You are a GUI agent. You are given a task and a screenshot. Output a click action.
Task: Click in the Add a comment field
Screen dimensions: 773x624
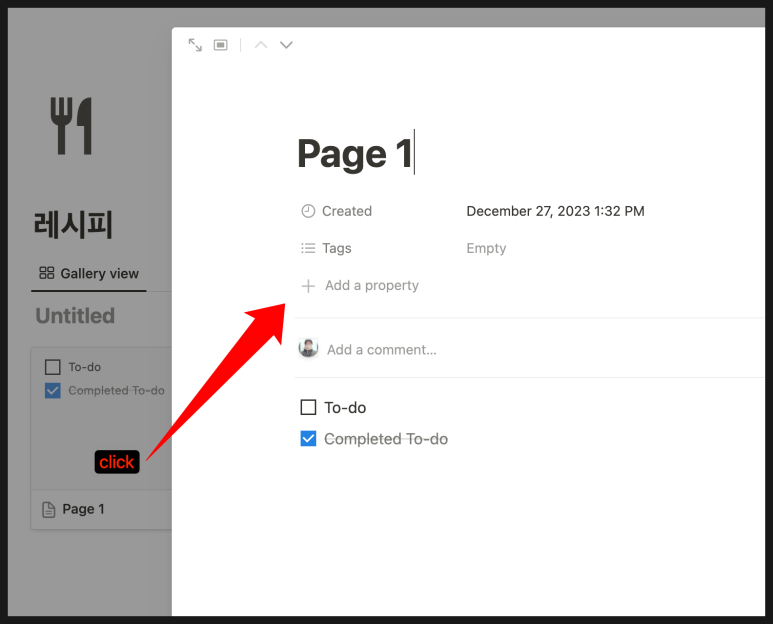click(382, 349)
